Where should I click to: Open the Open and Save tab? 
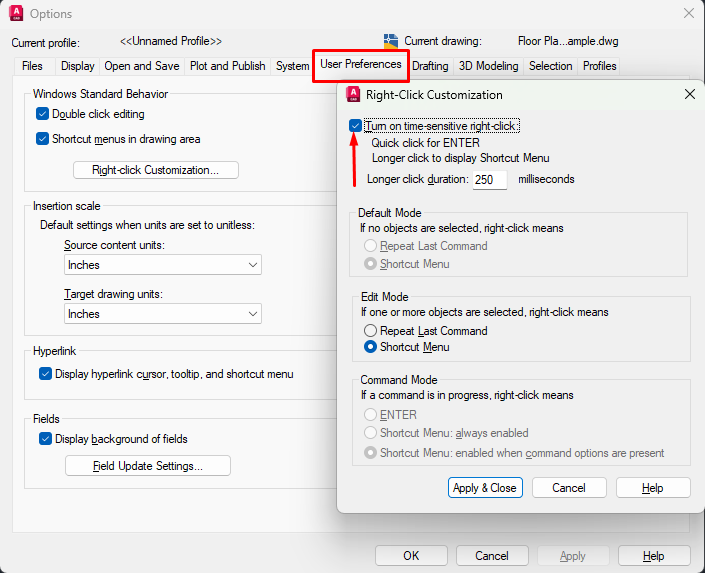(x=142, y=66)
